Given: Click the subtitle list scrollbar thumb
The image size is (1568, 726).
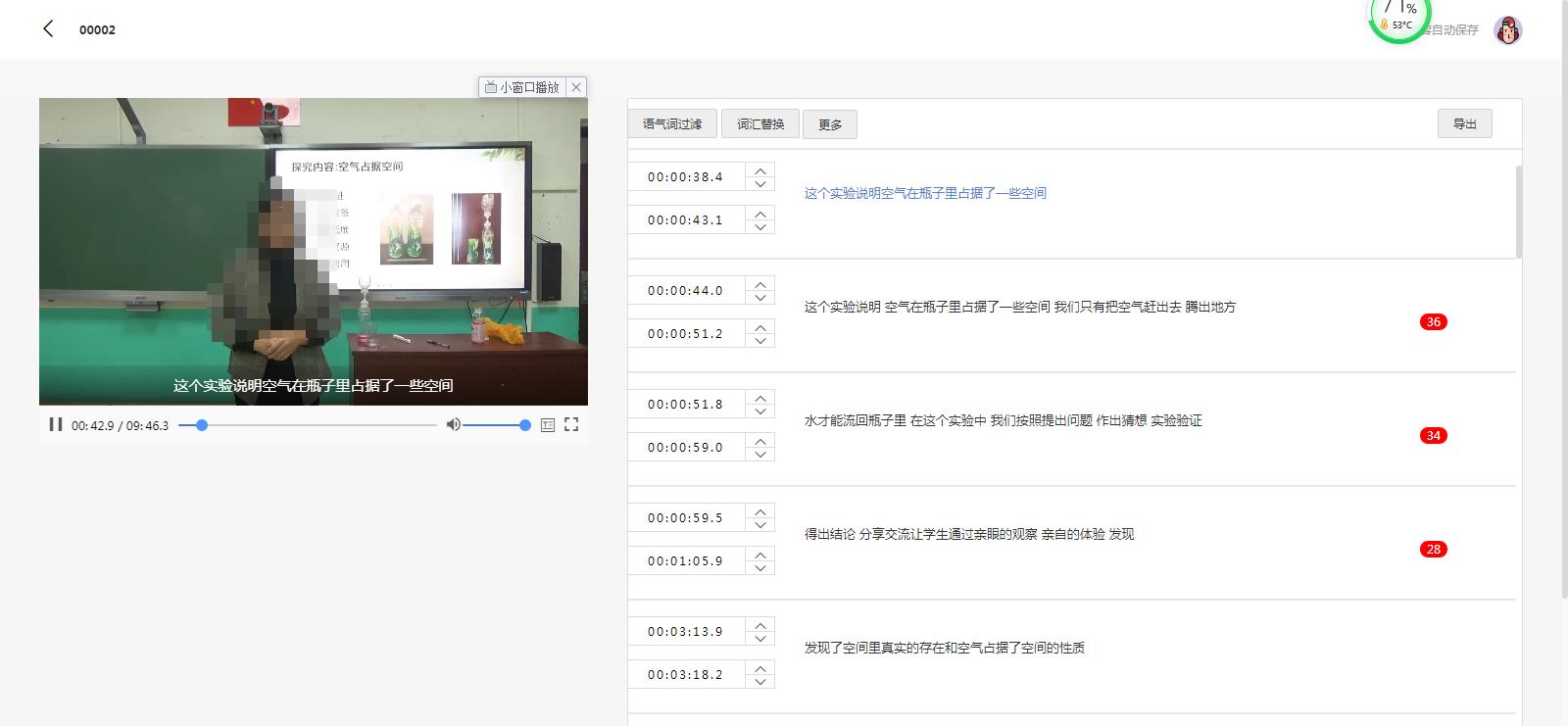Looking at the screenshot, I should coord(1519,212).
